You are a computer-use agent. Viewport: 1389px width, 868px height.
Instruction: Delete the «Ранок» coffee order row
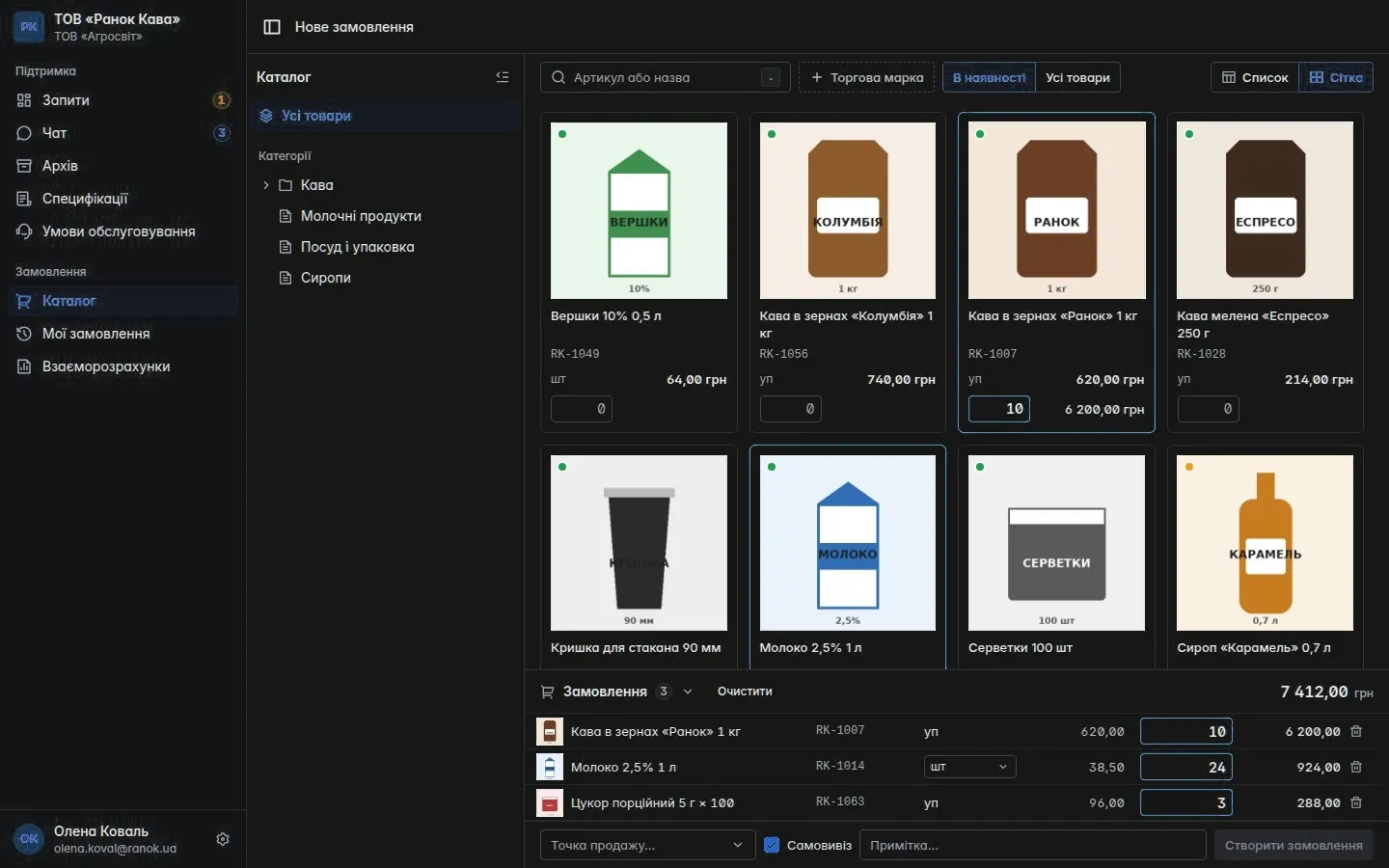pos(1356,732)
